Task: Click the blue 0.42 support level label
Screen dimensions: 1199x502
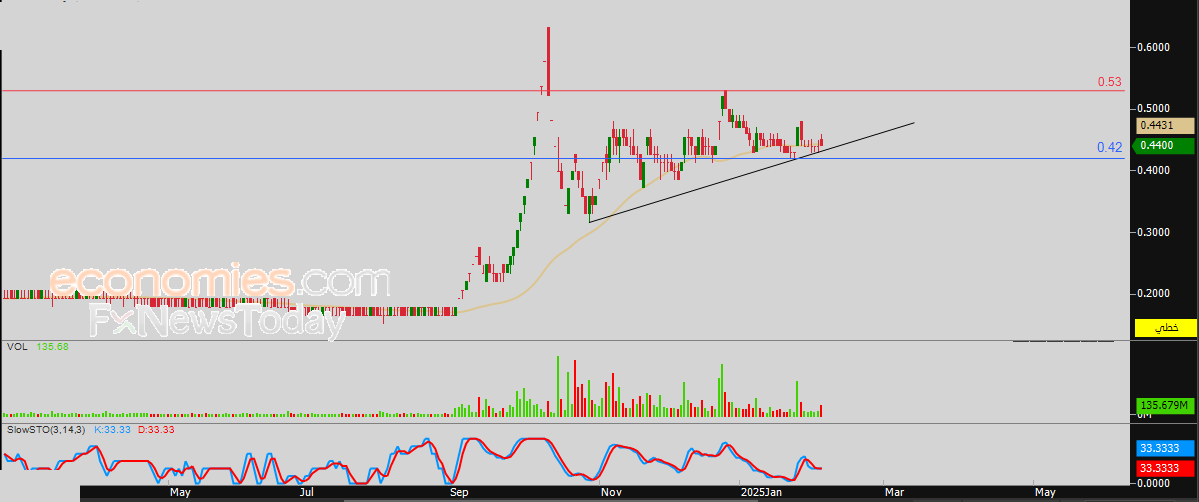Action: (1110, 147)
